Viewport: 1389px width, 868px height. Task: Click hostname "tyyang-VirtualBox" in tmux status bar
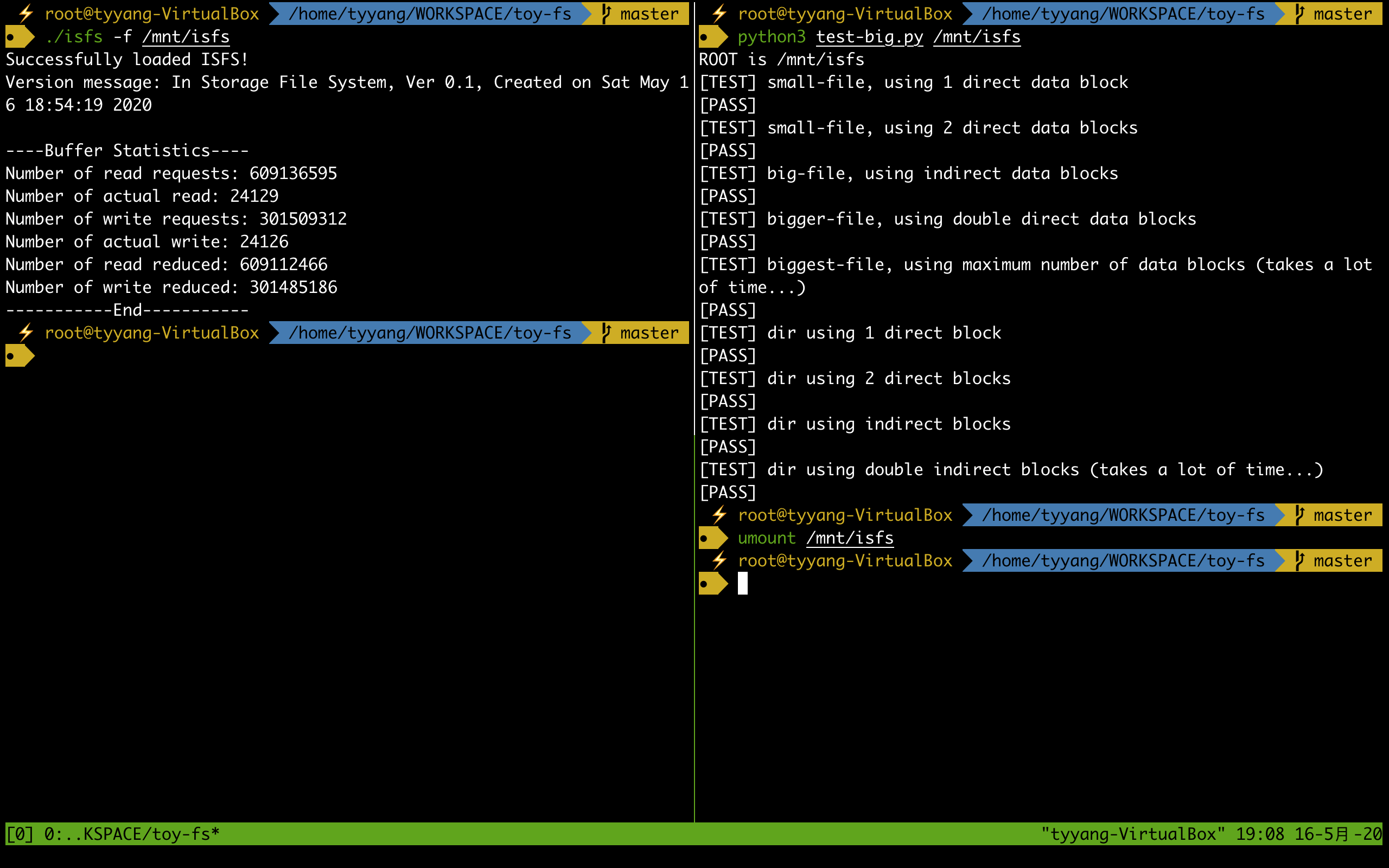point(1133,834)
